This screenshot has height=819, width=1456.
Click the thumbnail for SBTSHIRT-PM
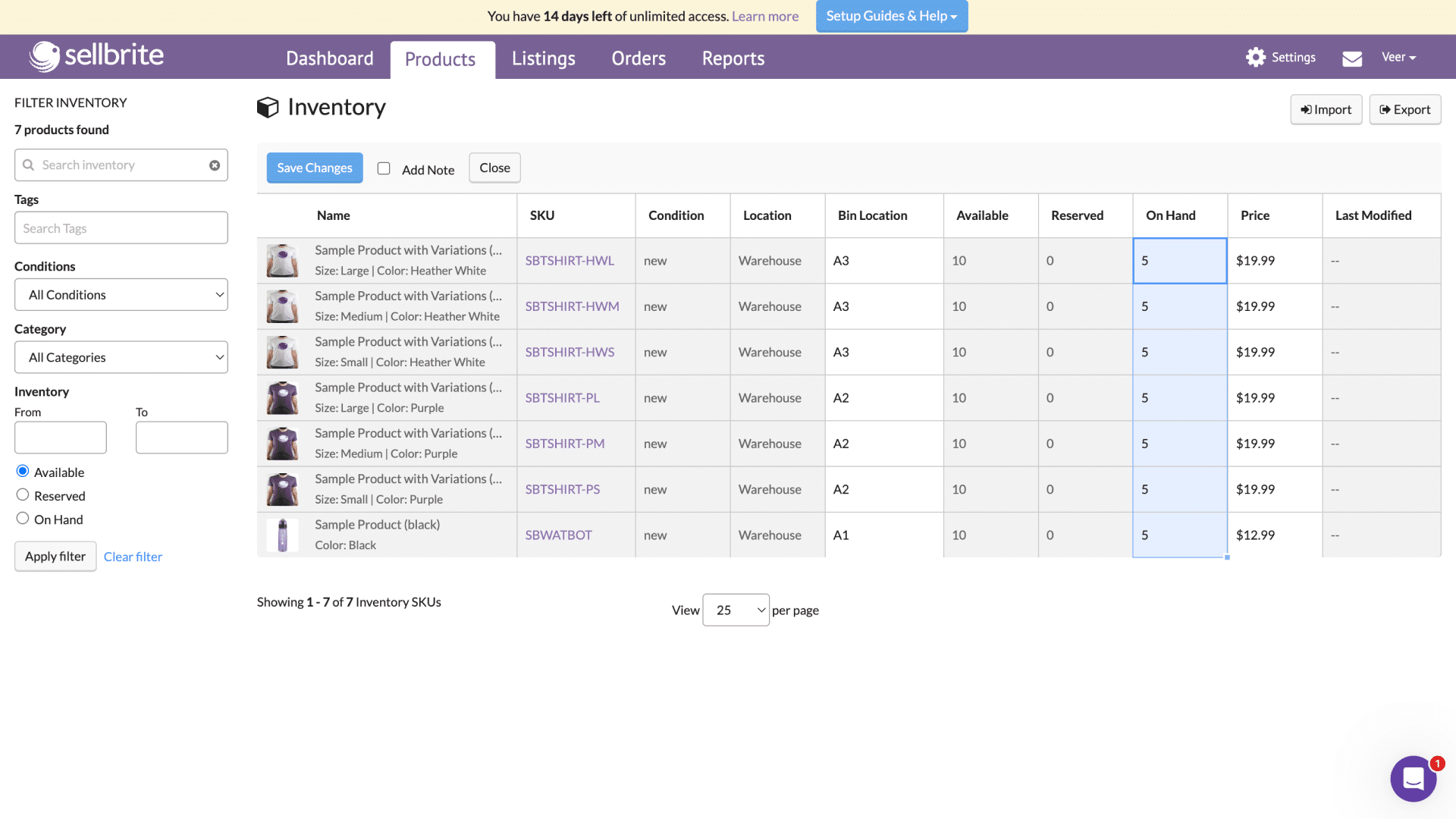pyautogui.click(x=282, y=444)
